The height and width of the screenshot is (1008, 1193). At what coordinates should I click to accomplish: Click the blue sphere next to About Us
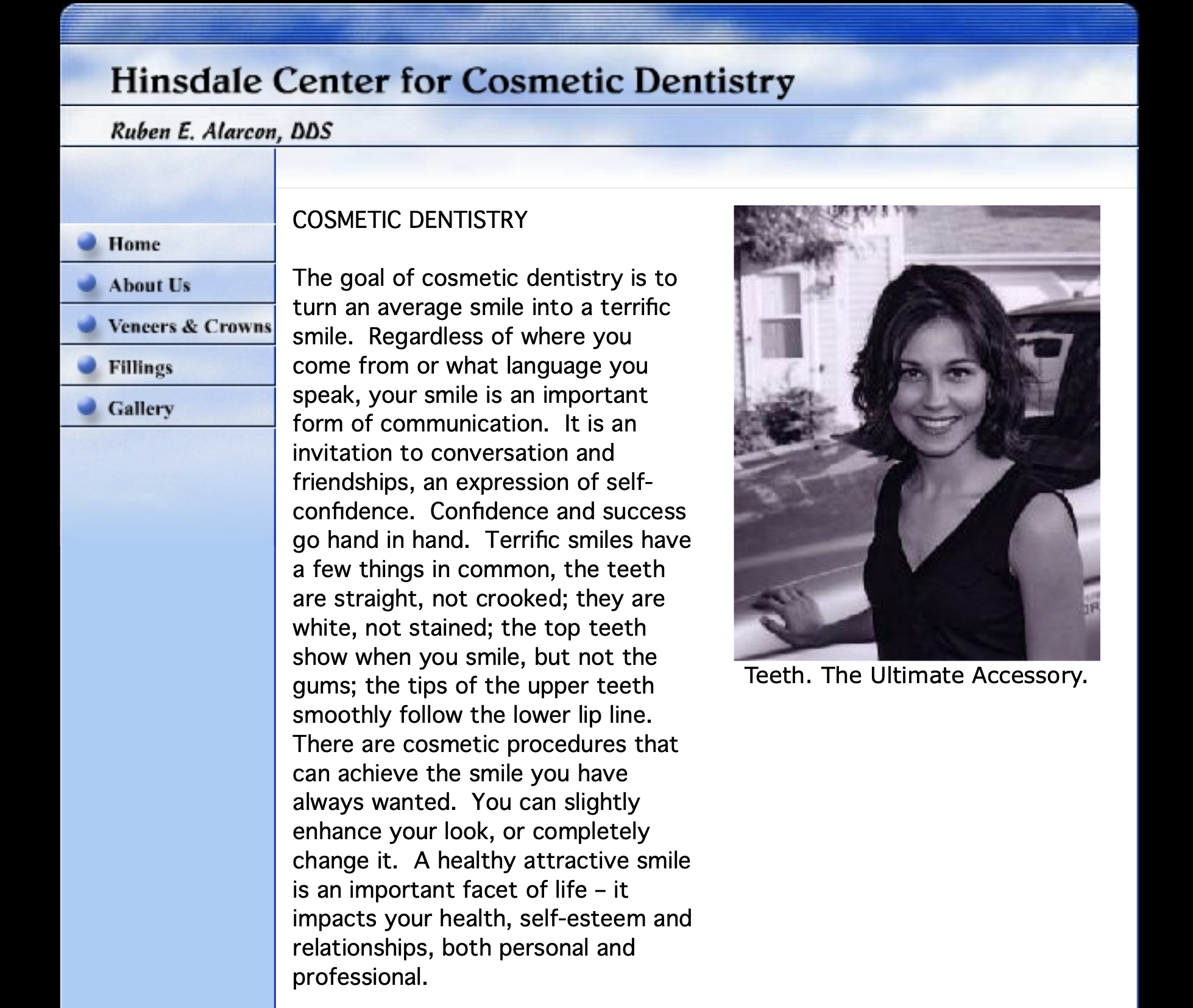click(88, 283)
